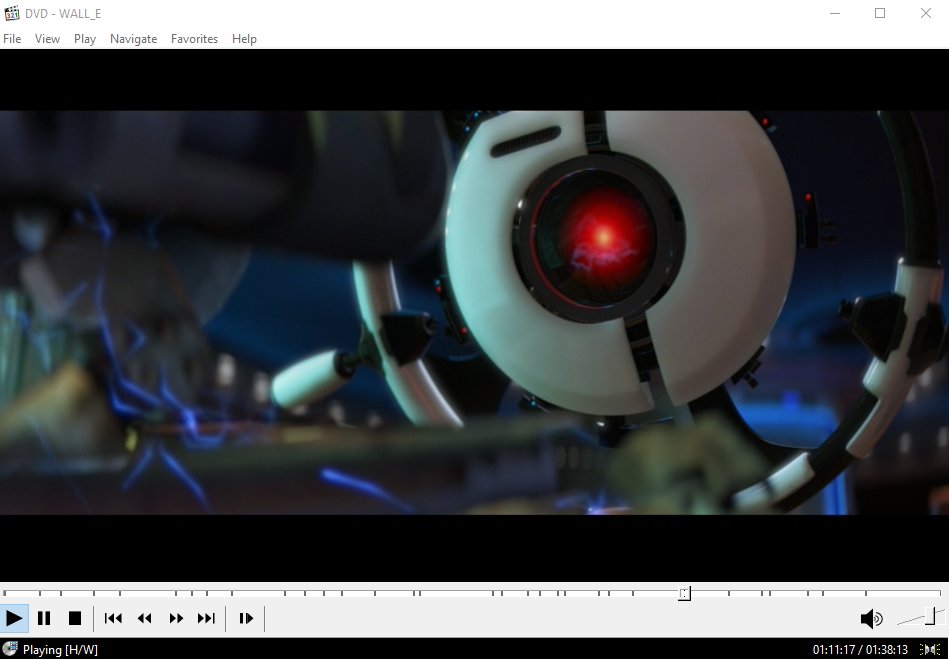Click the seek bar position thumb
The image size is (949, 659).
pos(684,594)
